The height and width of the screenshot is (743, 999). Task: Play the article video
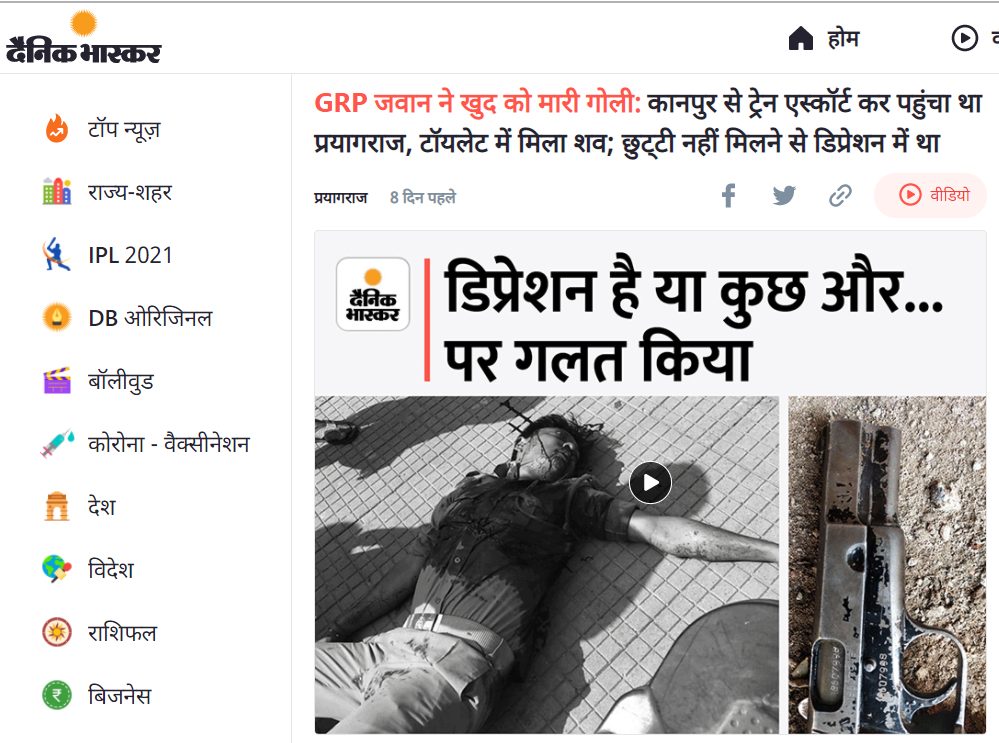(650, 482)
